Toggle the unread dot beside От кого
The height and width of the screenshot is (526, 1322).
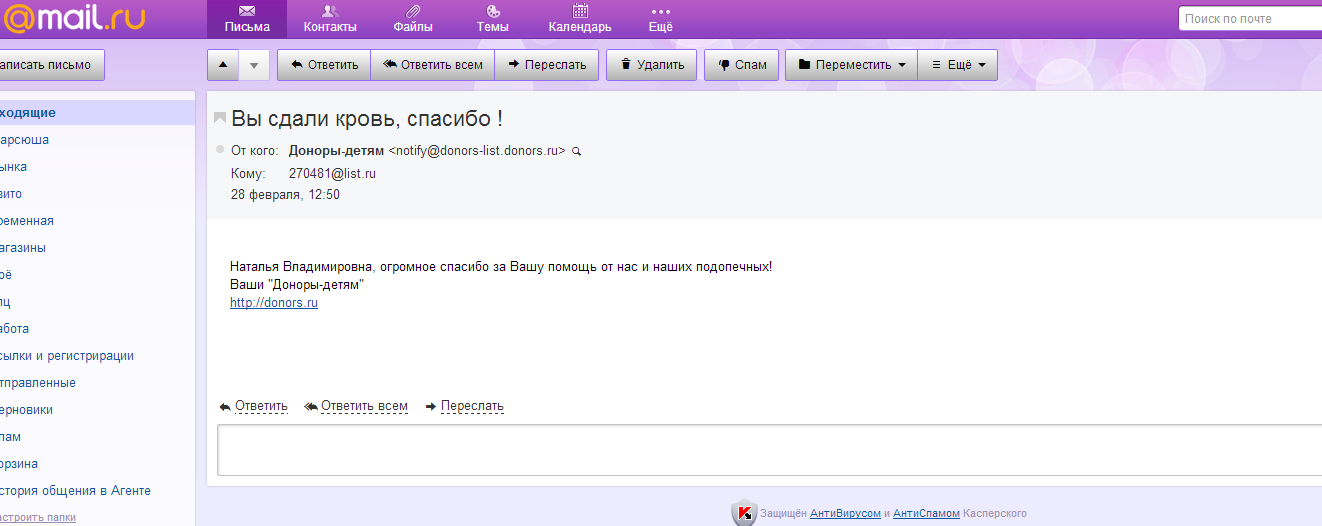pyautogui.click(x=220, y=150)
